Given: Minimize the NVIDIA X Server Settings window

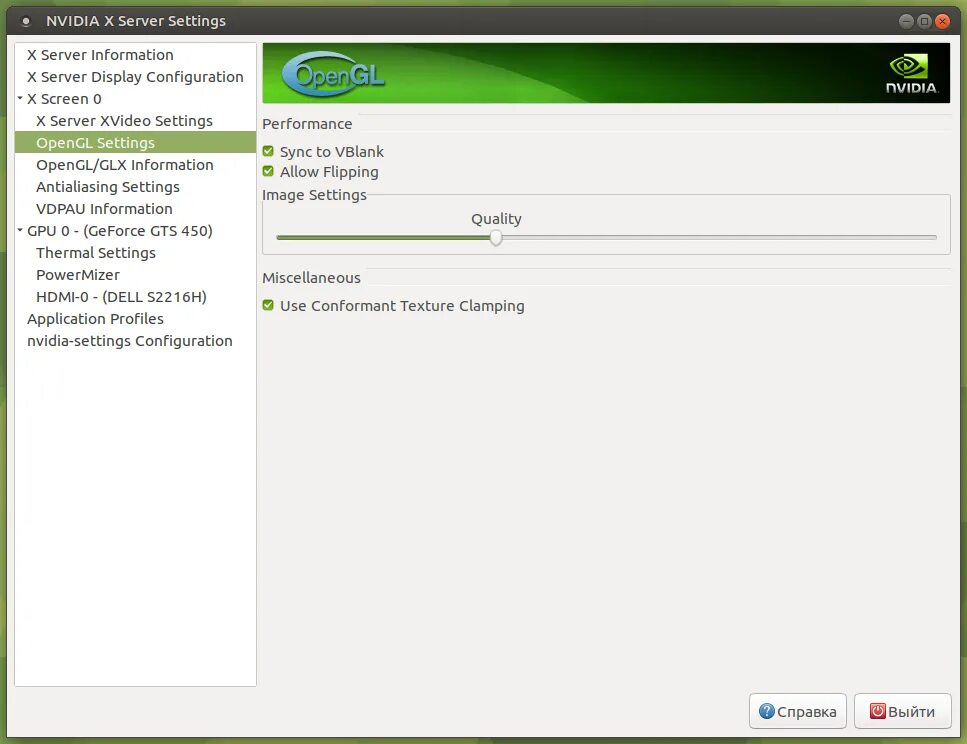Looking at the screenshot, I should [906, 22].
